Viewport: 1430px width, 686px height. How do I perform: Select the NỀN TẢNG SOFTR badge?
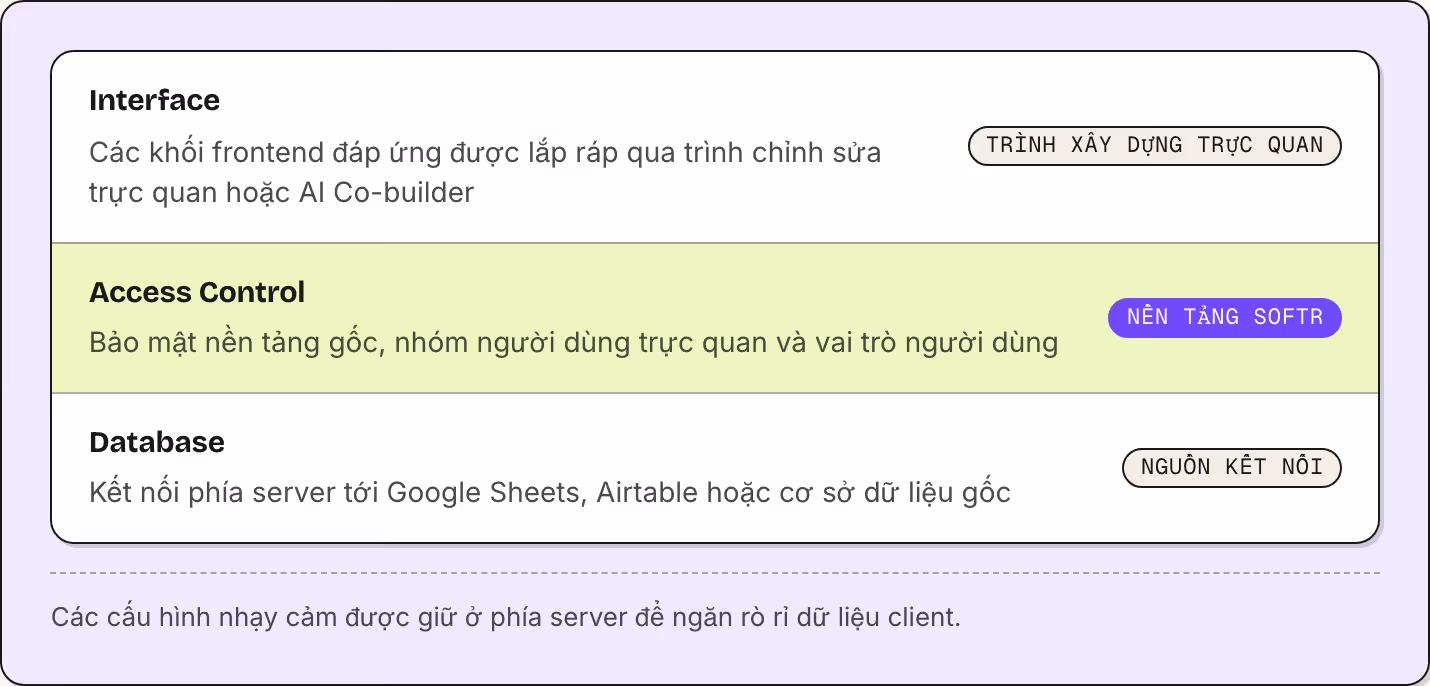1225,318
